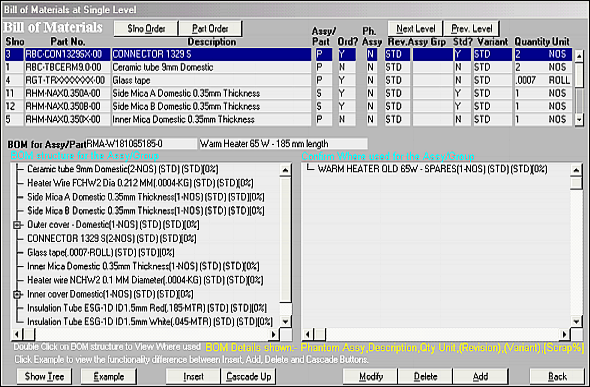
Task: Select Heater Wire FCHW2 tree item
Action: click(x=140, y=183)
